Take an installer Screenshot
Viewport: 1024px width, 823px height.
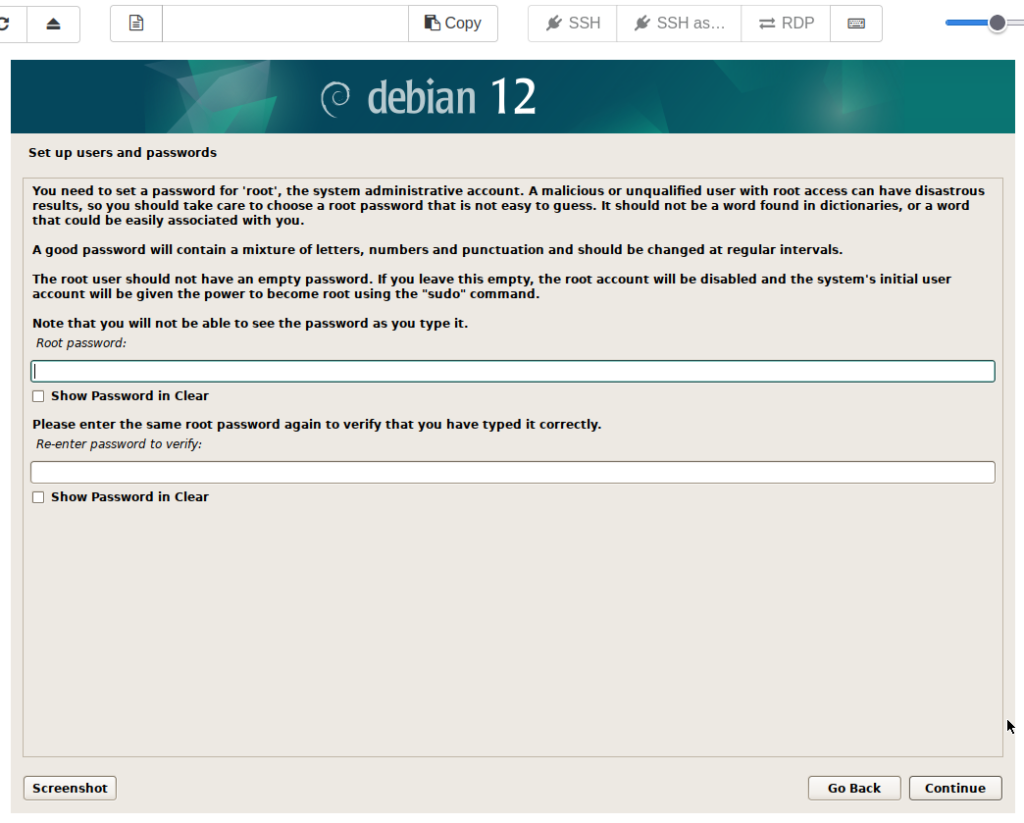(70, 788)
